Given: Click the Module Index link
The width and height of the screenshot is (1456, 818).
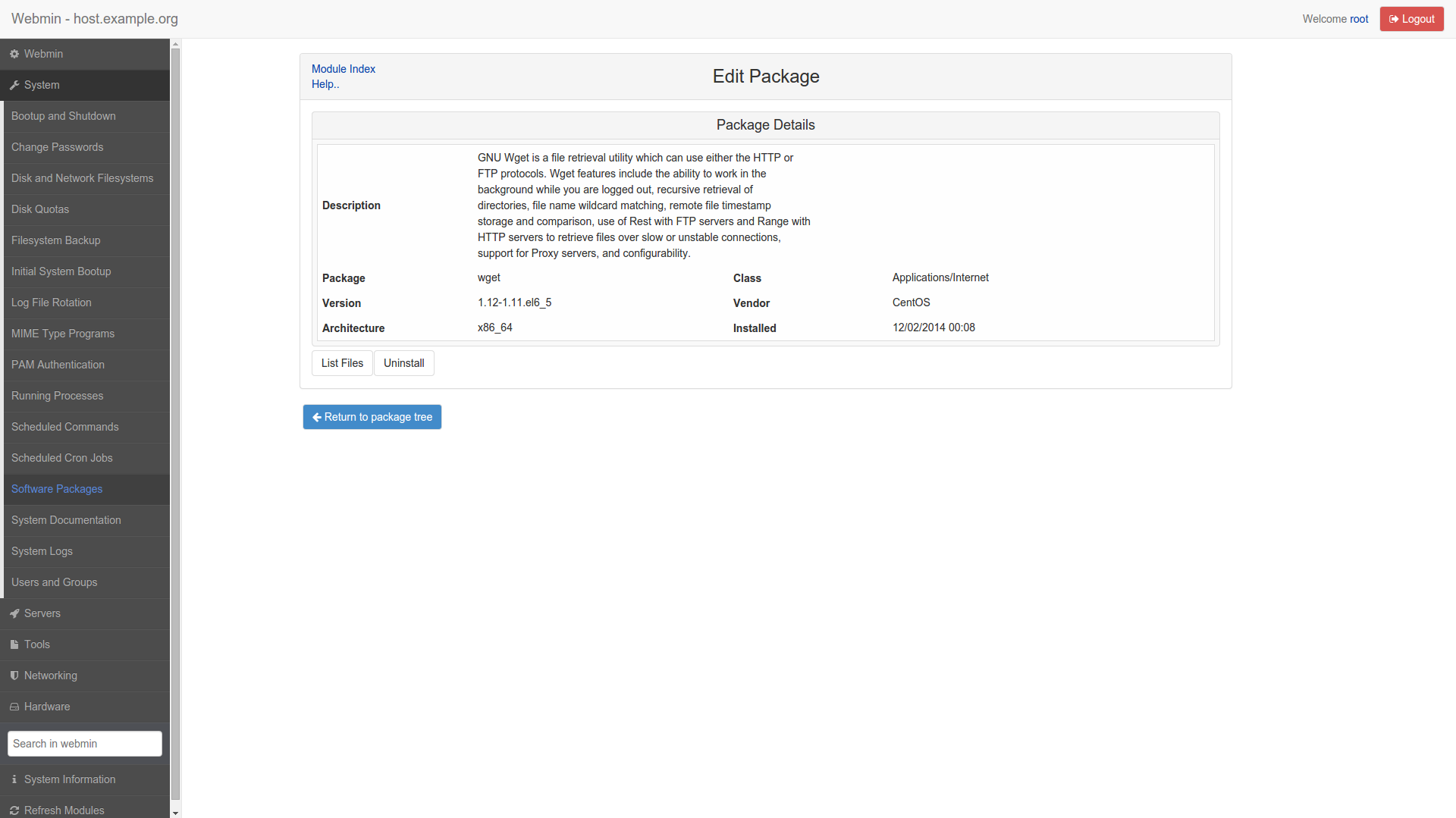Looking at the screenshot, I should coord(344,69).
